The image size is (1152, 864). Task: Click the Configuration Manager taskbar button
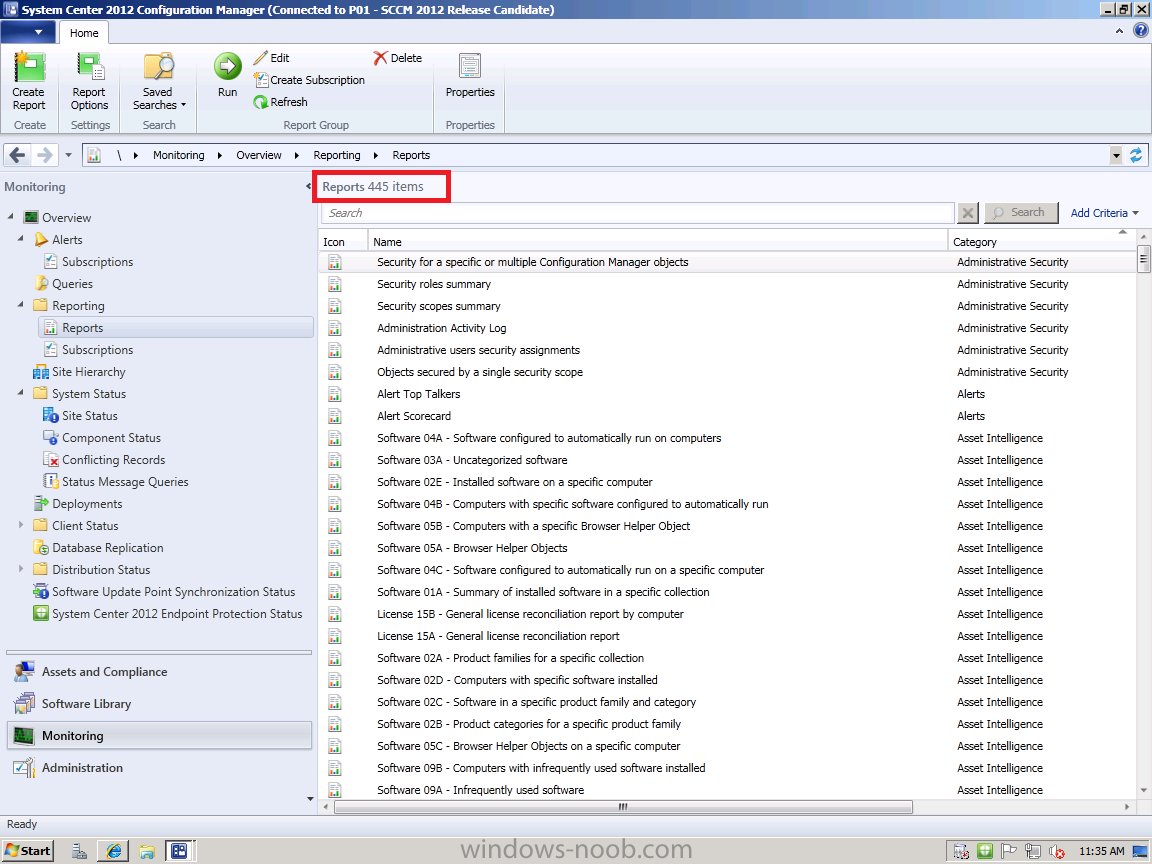pos(179,851)
